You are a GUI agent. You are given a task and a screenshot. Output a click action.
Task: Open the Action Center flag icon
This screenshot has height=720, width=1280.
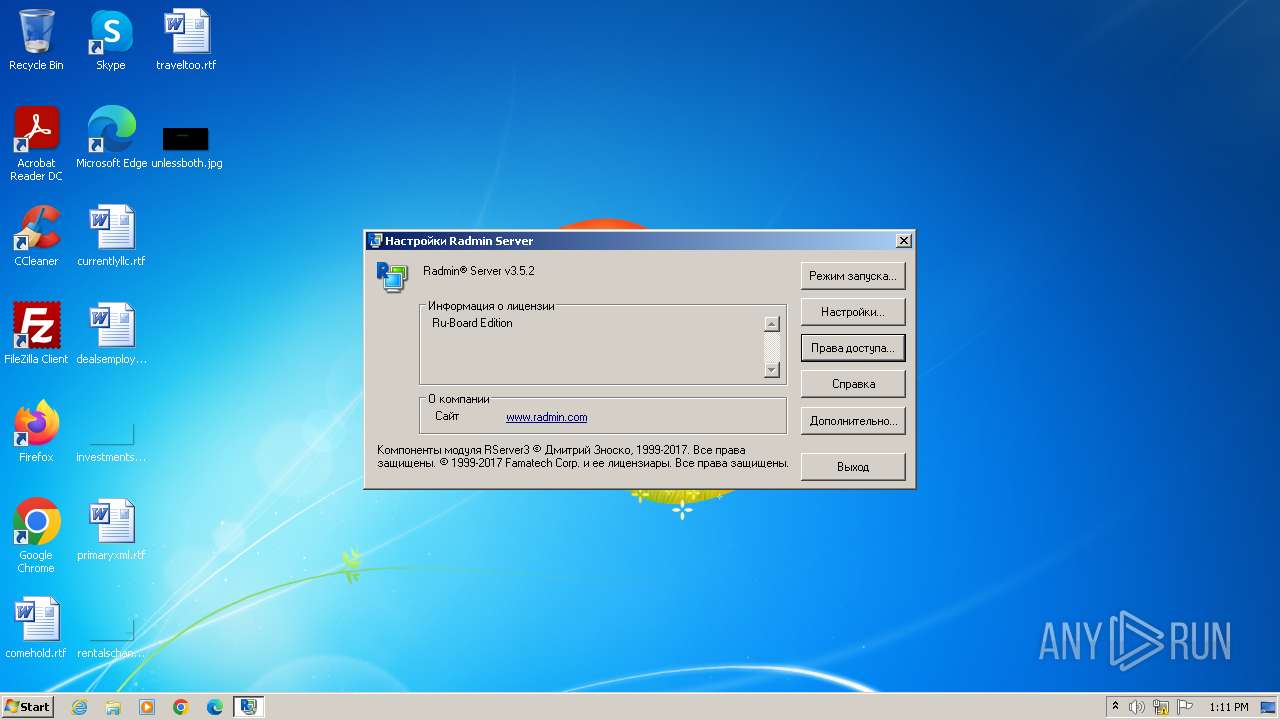[x=1185, y=707]
